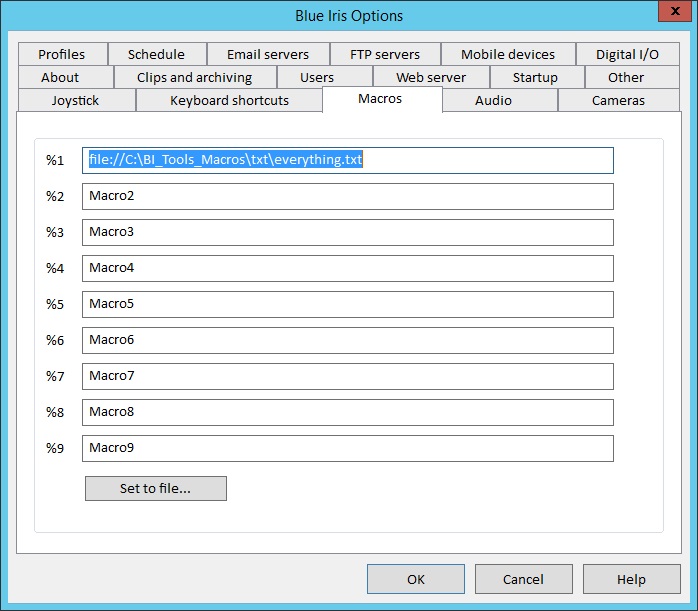Select the Macros tab
The image size is (698, 611).
[x=382, y=99]
